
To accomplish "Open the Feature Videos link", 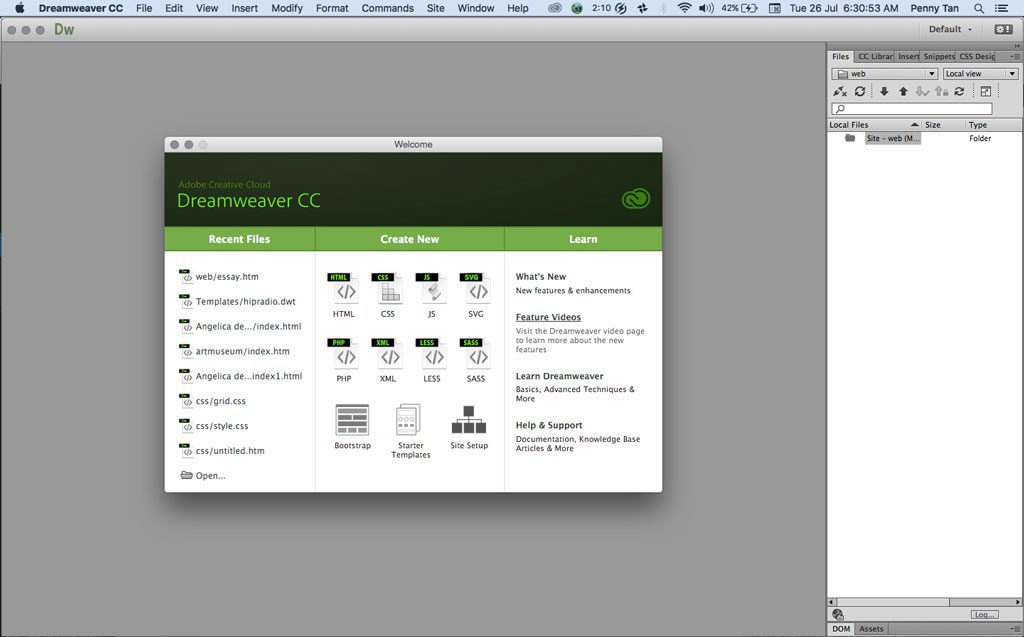I will (x=548, y=317).
